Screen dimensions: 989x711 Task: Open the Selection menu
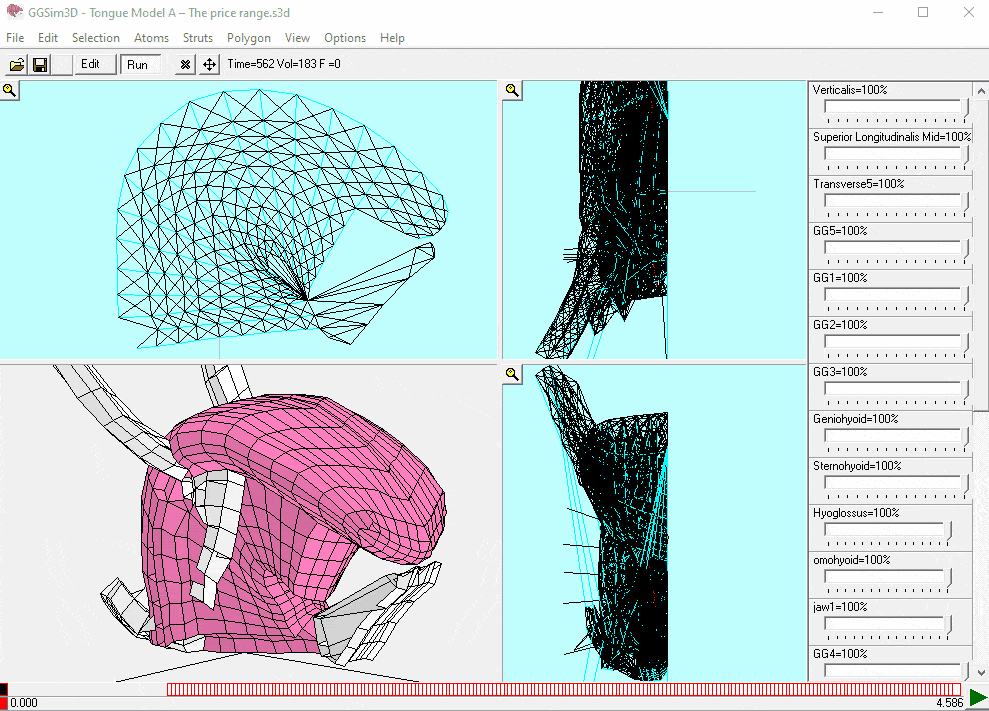pos(96,38)
